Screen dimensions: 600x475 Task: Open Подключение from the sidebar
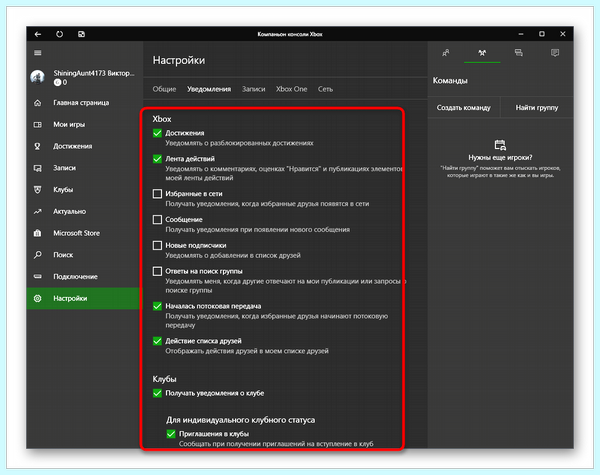click(84, 276)
